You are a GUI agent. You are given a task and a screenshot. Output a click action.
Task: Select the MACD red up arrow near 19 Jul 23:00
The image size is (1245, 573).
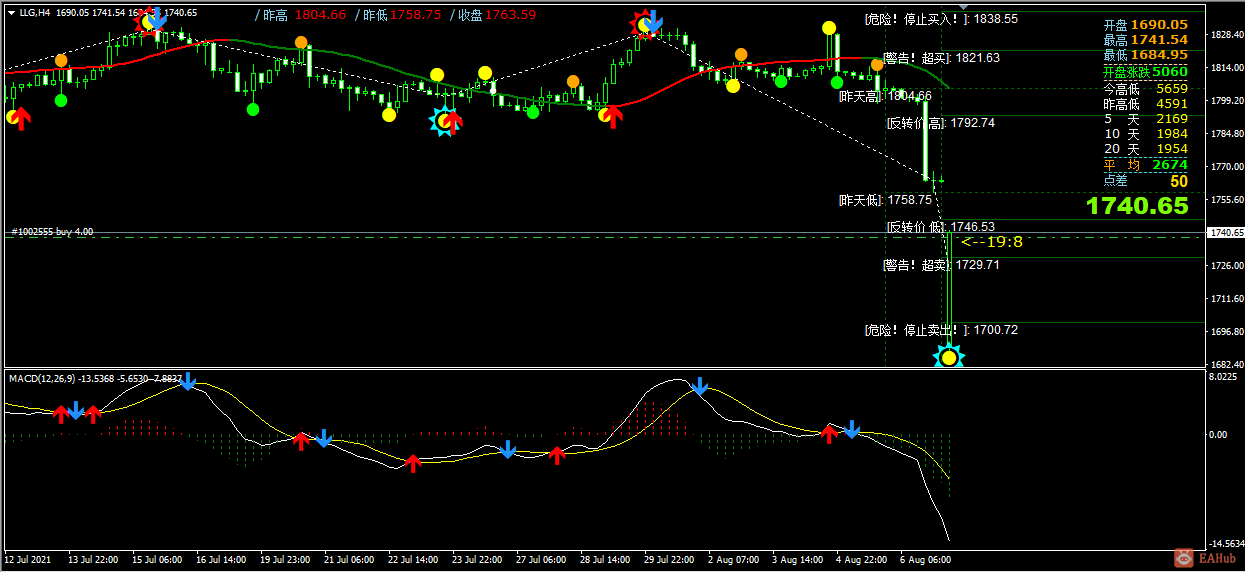(301, 441)
